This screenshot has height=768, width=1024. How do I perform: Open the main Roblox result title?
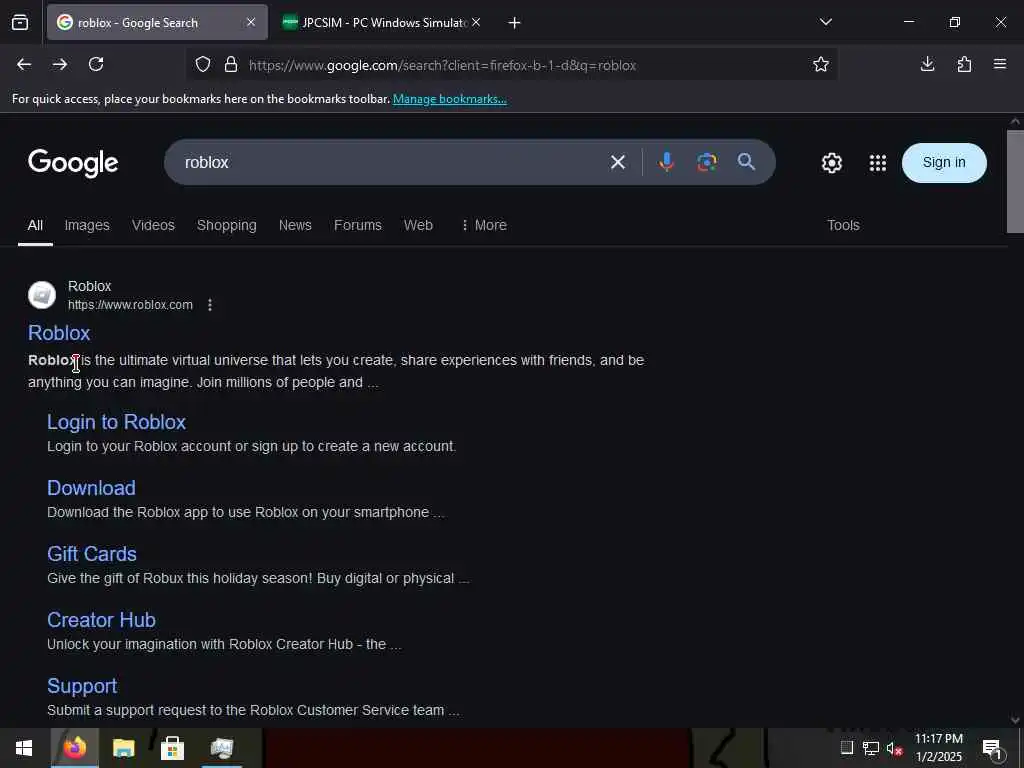pos(59,333)
